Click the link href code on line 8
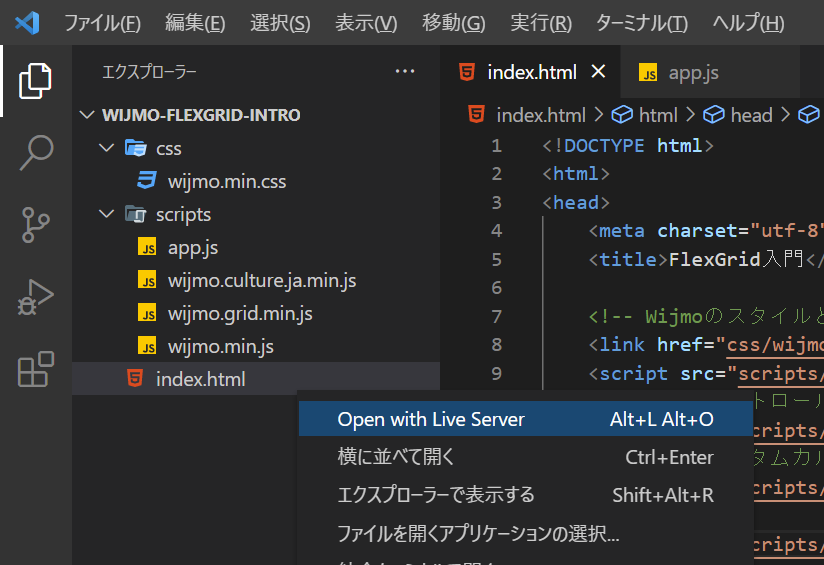Viewport: 824px width, 565px height. [706, 344]
